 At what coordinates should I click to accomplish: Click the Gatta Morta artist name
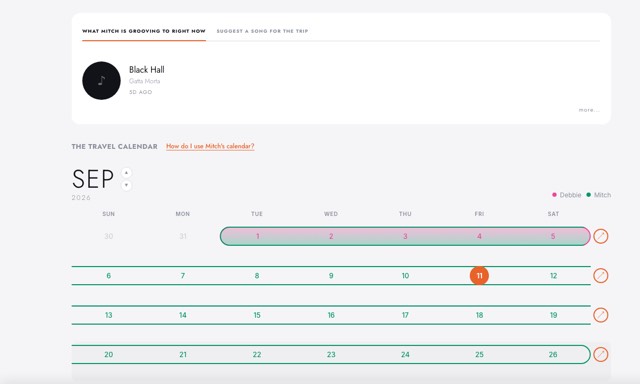(144, 81)
